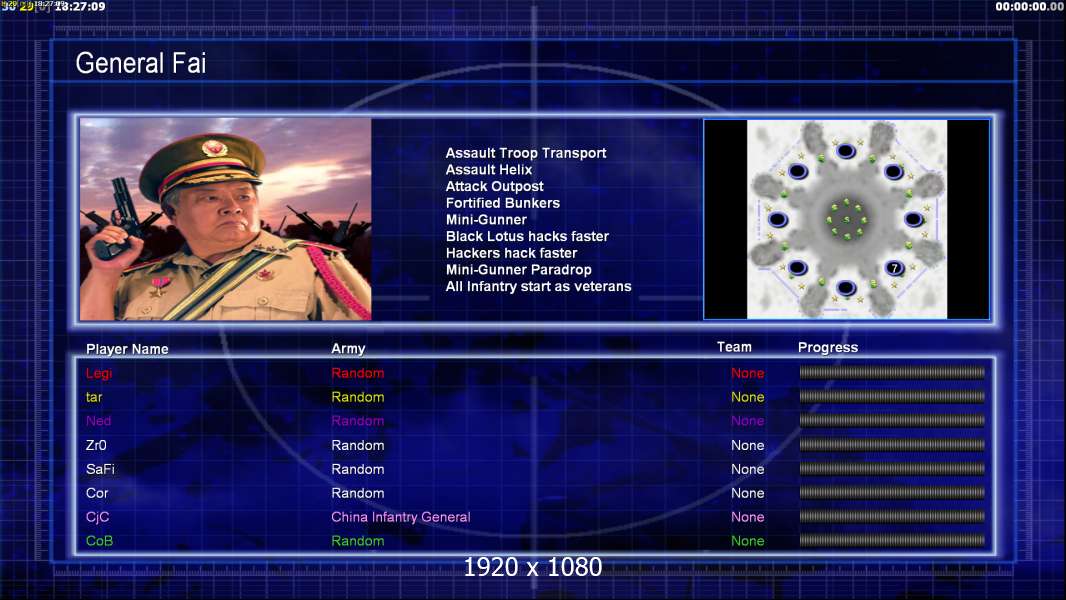Click "Assault Helix" in the ability list
This screenshot has height=600, width=1066.
click(x=489, y=170)
